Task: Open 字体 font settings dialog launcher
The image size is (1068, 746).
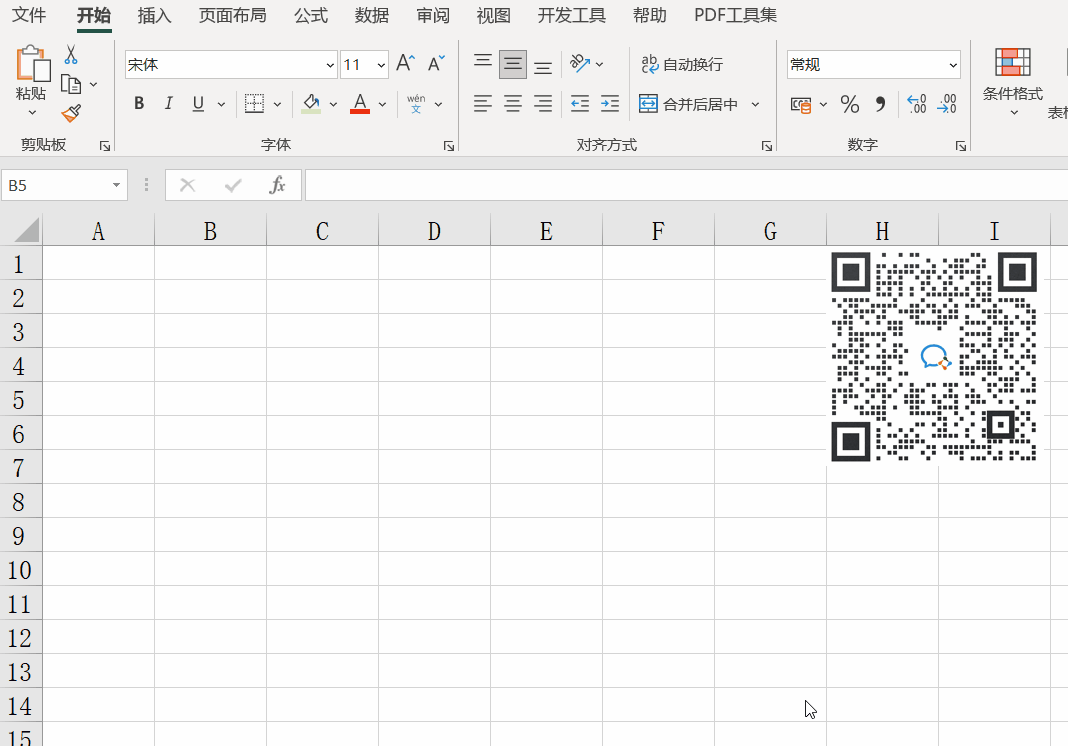Action: point(449,146)
